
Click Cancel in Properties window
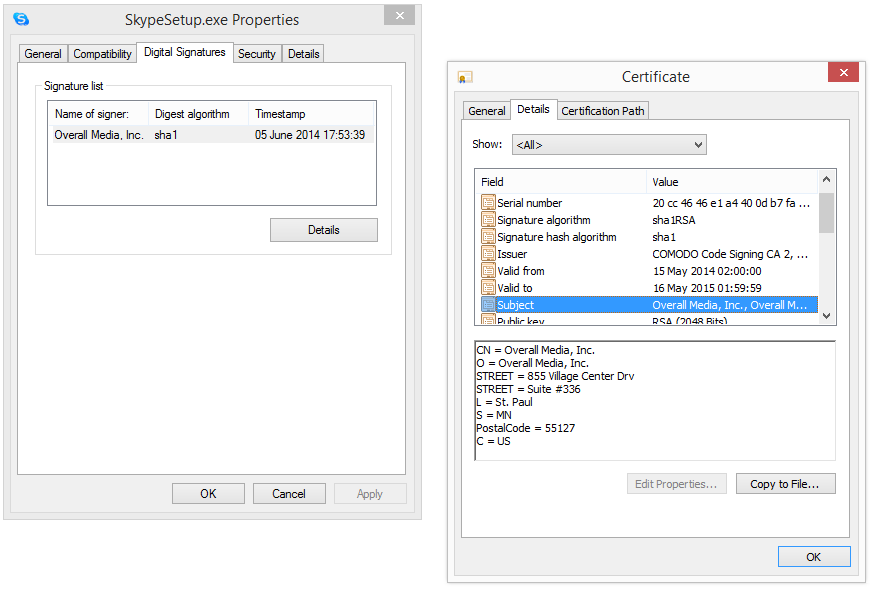[289, 493]
